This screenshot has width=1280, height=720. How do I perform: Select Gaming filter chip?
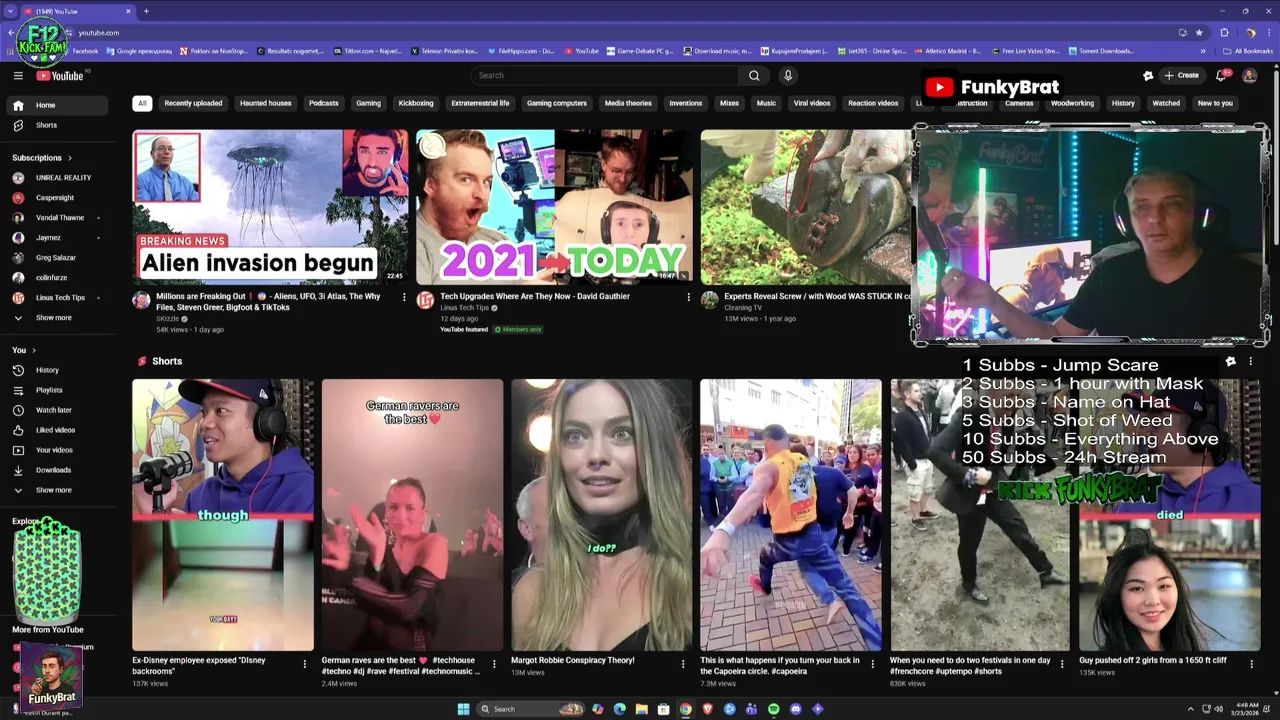[x=368, y=103]
